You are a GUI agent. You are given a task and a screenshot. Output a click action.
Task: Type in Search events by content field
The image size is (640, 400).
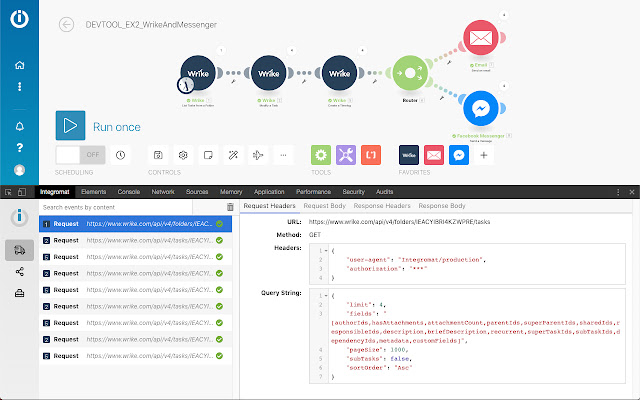pyautogui.click(x=130, y=207)
